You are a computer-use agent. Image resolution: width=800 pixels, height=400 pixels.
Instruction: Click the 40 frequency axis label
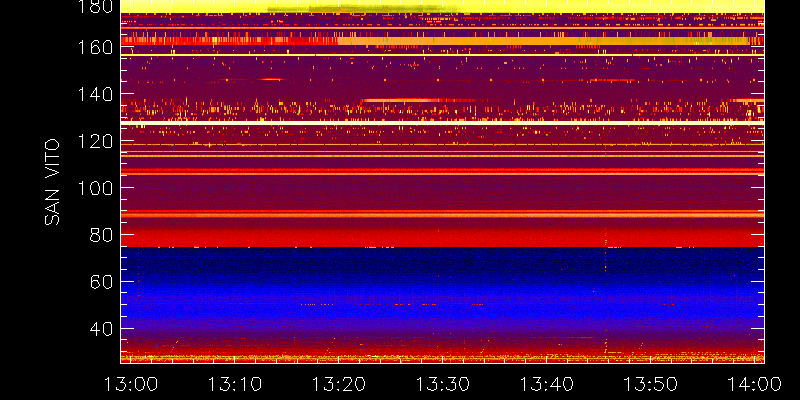[101, 329]
